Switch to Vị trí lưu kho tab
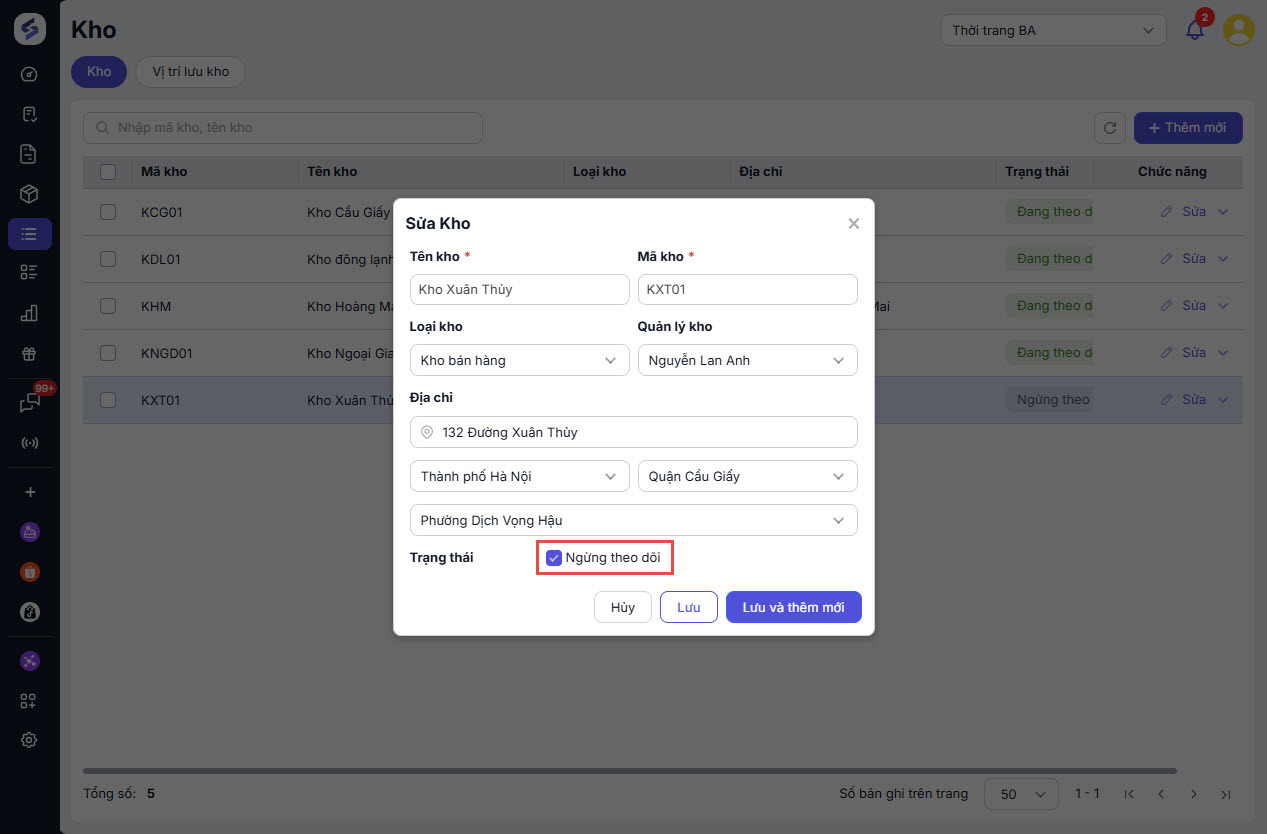 pyautogui.click(x=190, y=72)
